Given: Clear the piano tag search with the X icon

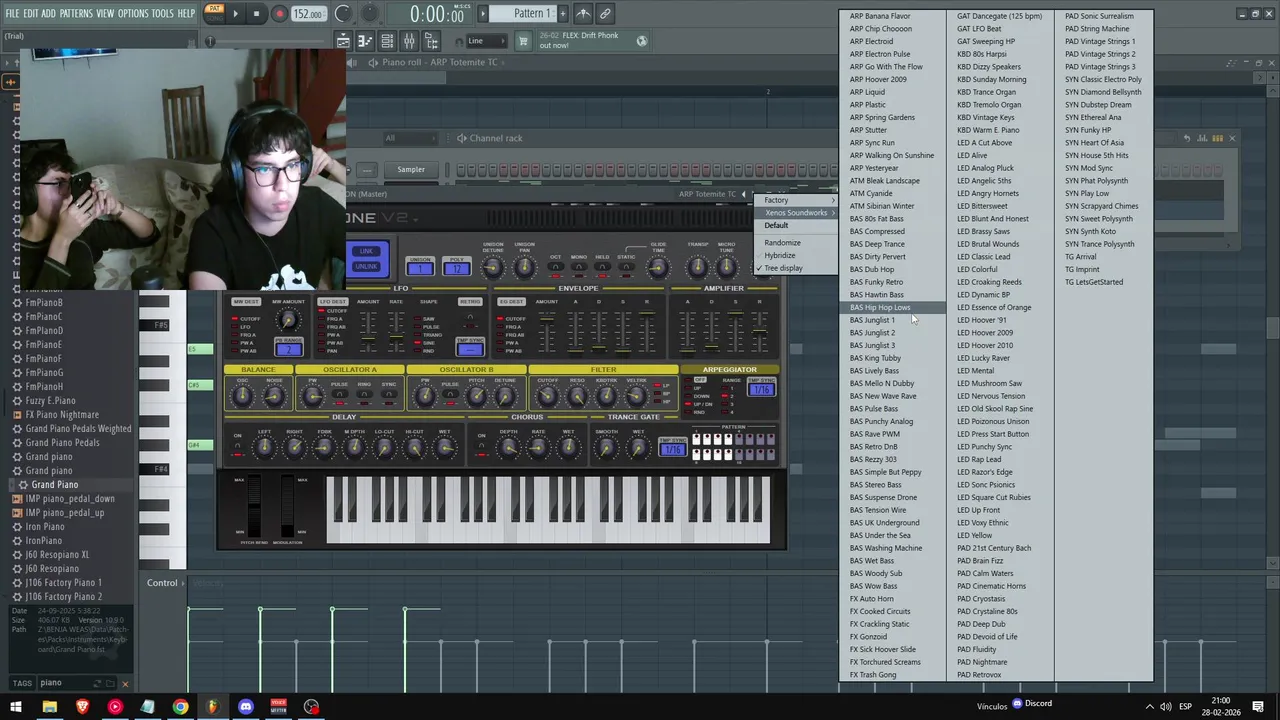Looking at the screenshot, I should click(x=125, y=683).
